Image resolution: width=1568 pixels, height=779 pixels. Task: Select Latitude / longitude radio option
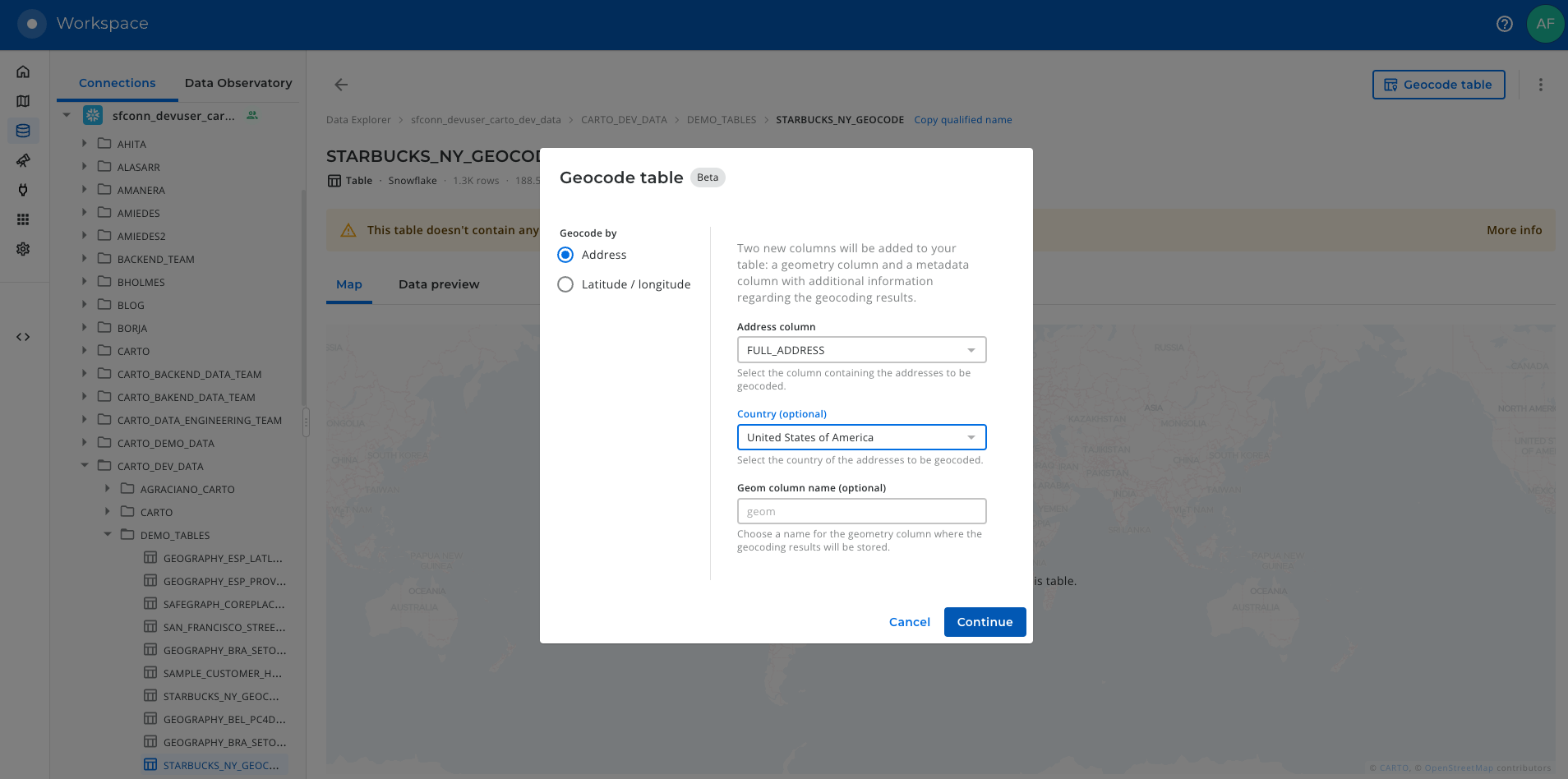point(565,284)
